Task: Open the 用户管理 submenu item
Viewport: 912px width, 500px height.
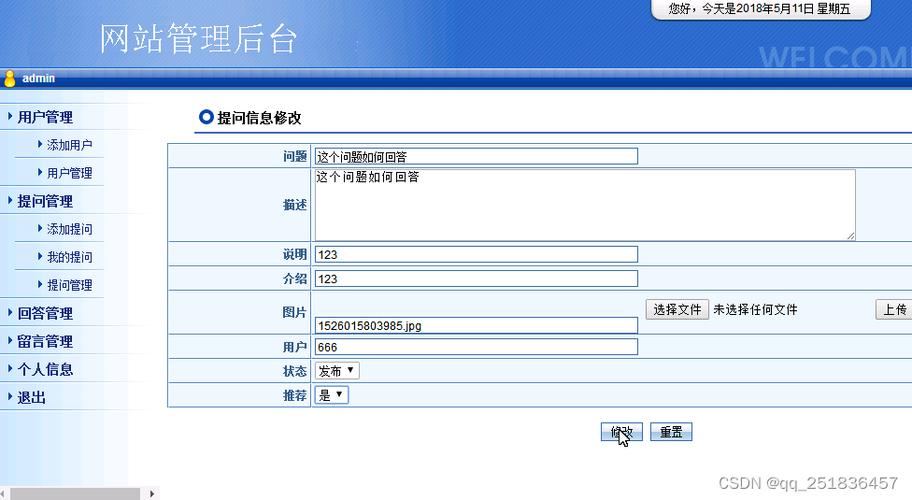Action: tap(69, 173)
